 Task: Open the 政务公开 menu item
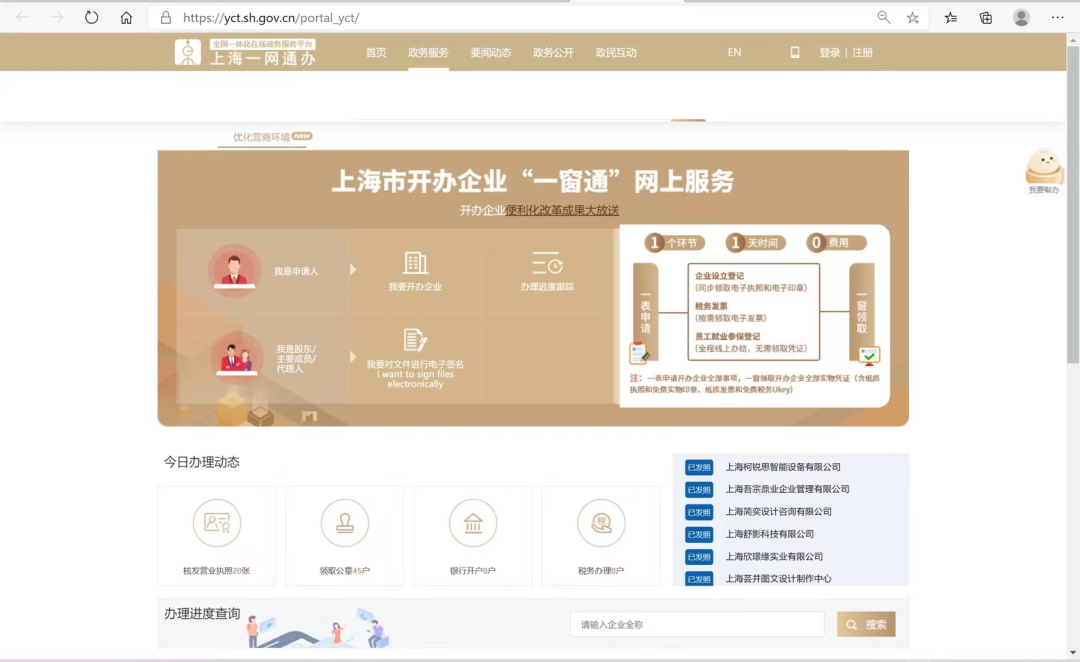tap(553, 53)
